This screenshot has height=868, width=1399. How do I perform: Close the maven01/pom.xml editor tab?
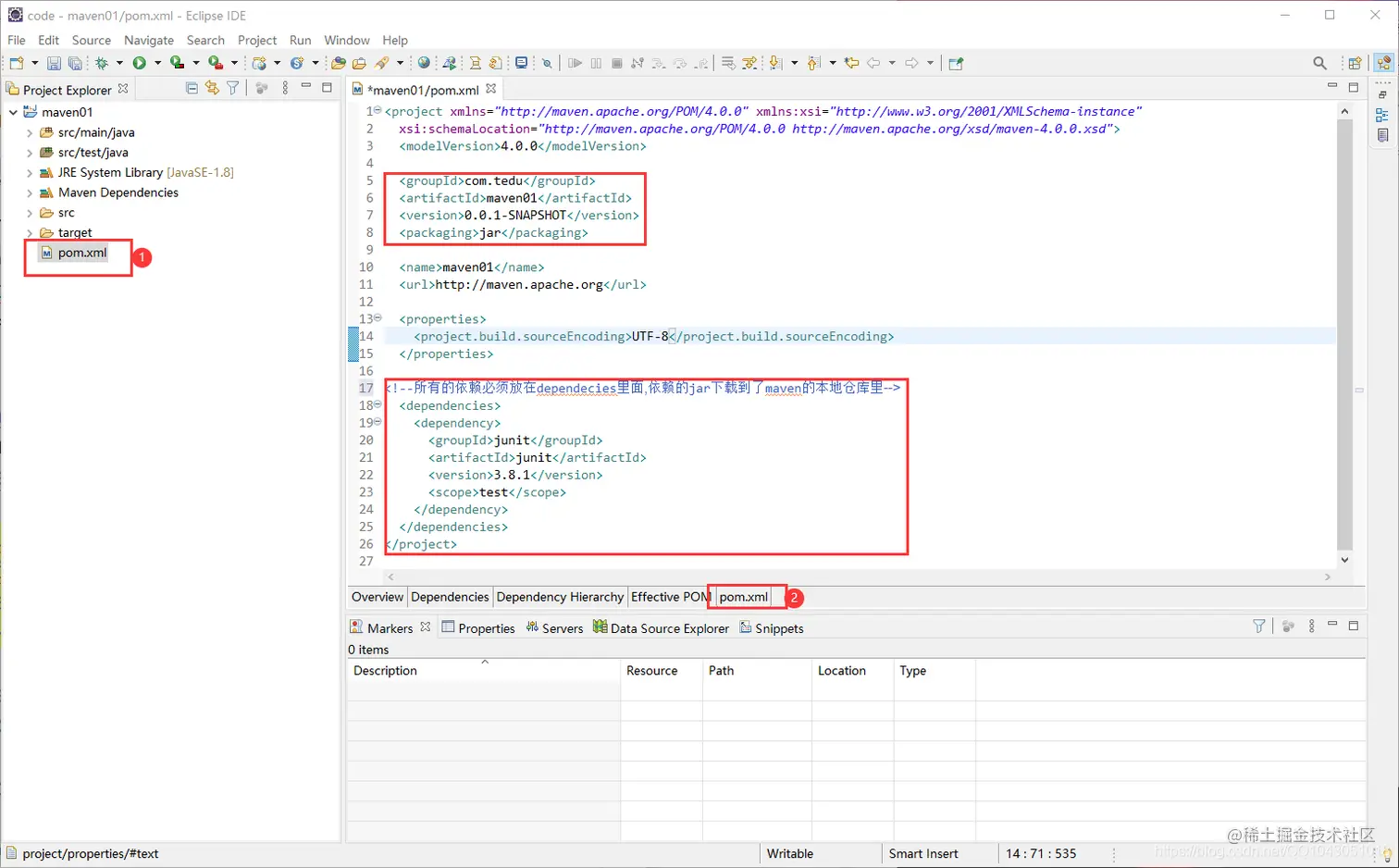(491, 89)
